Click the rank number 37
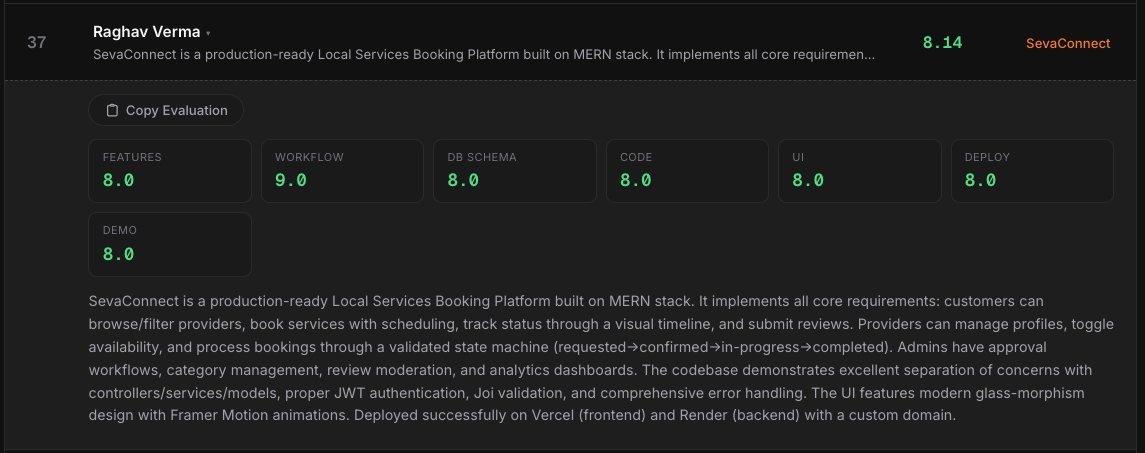Image resolution: width=1145 pixels, height=453 pixels. pyautogui.click(x=37, y=43)
